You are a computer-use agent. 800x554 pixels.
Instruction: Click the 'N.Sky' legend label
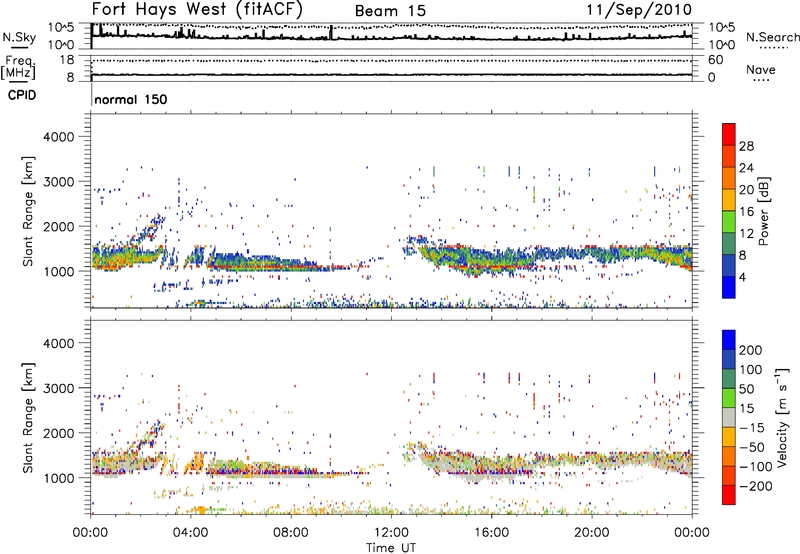point(19,37)
